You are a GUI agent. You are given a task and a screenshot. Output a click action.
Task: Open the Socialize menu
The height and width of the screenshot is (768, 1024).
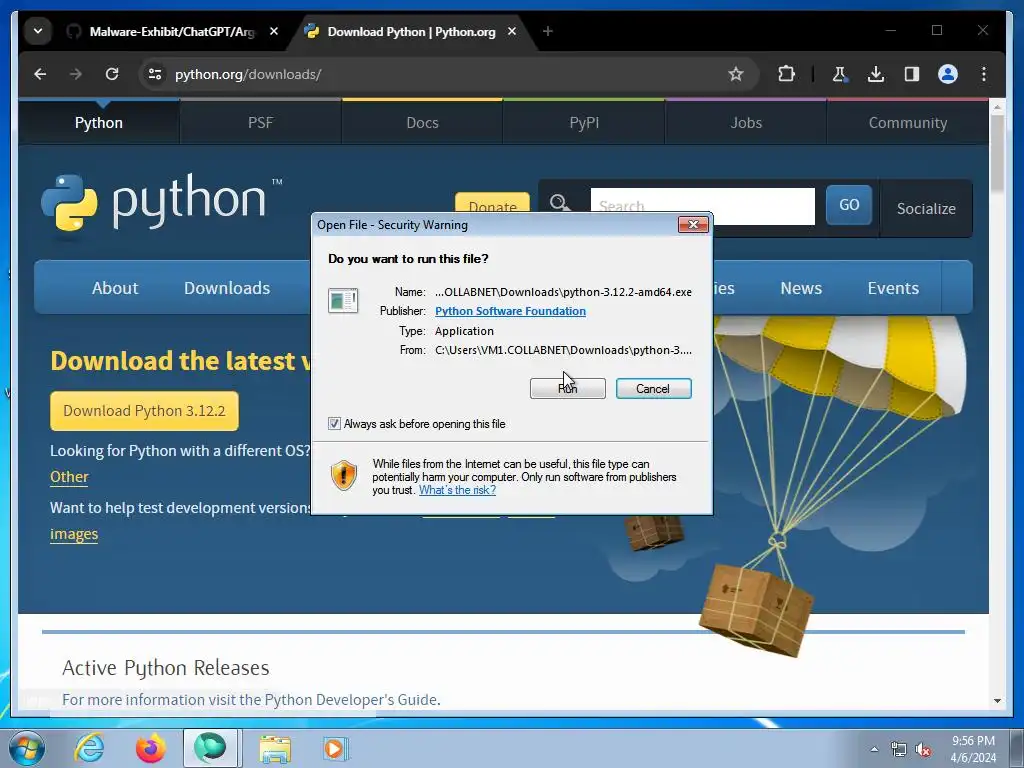pyautogui.click(x=926, y=208)
